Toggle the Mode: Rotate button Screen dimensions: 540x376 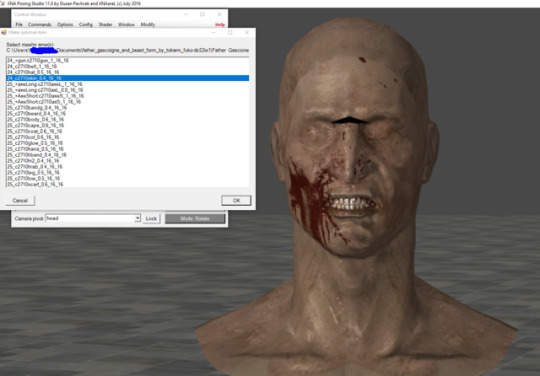pyautogui.click(x=195, y=219)
